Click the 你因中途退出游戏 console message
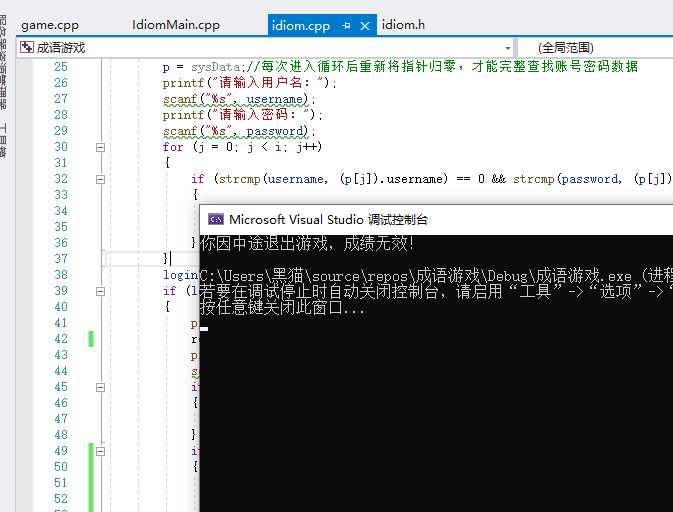Image resolution: width=673 pixels, height=512 pixels. click(307, 243)
